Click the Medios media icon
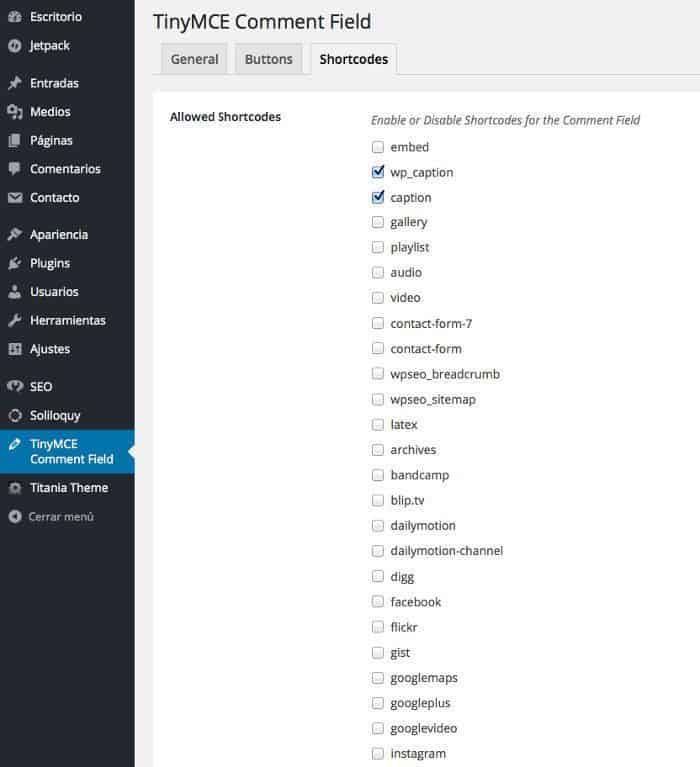 tap(15, 112)
